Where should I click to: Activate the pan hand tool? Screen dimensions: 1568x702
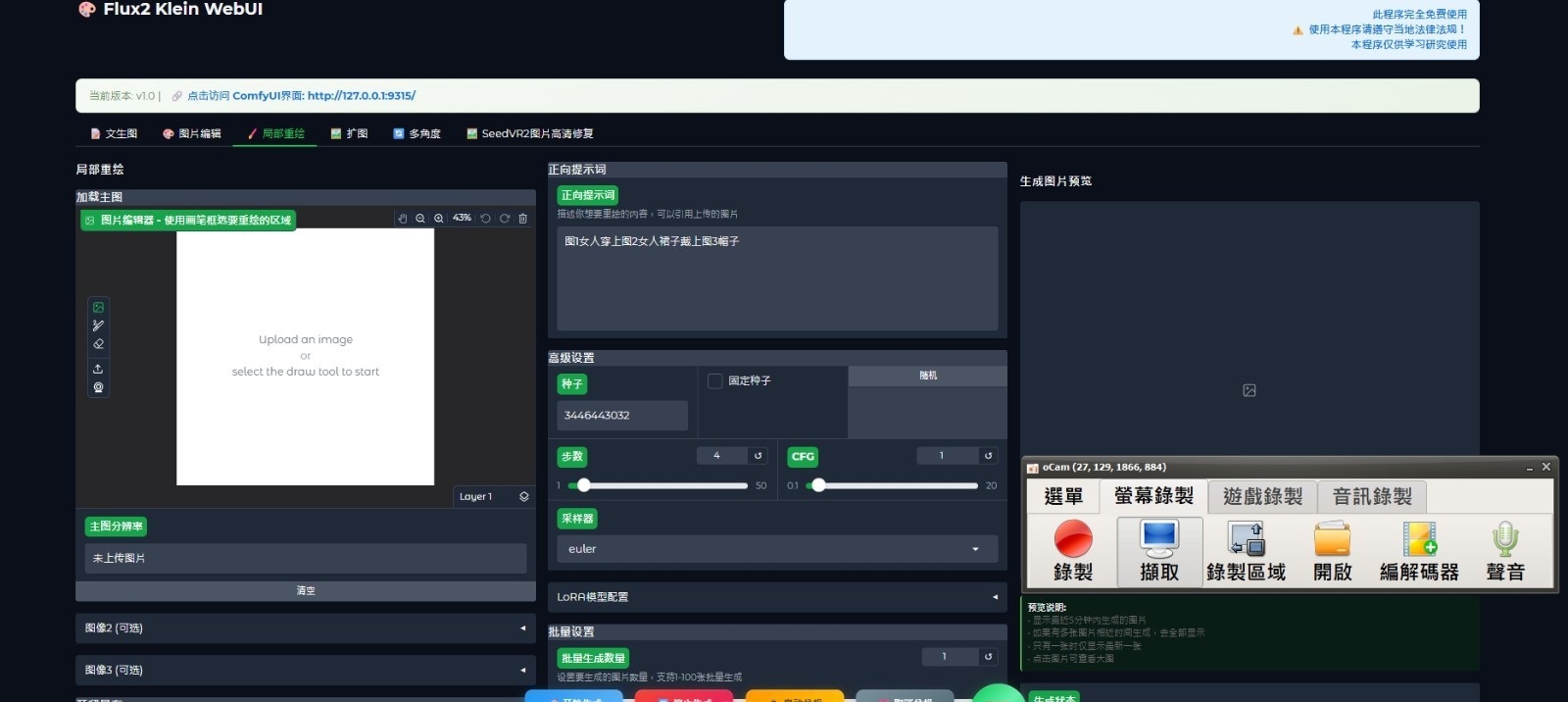point(402,218)
